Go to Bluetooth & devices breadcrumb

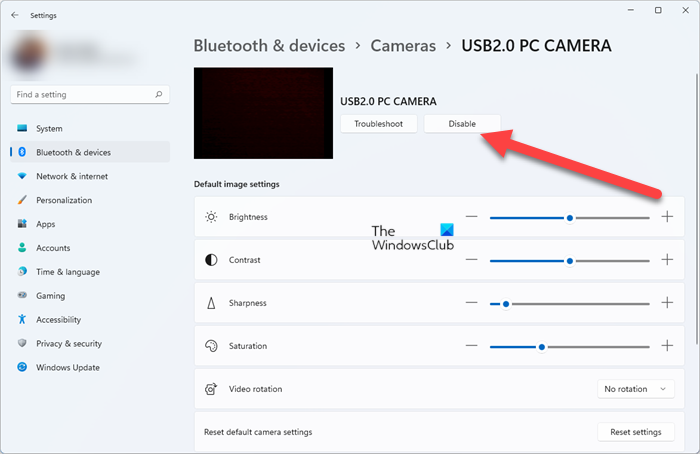269,46
